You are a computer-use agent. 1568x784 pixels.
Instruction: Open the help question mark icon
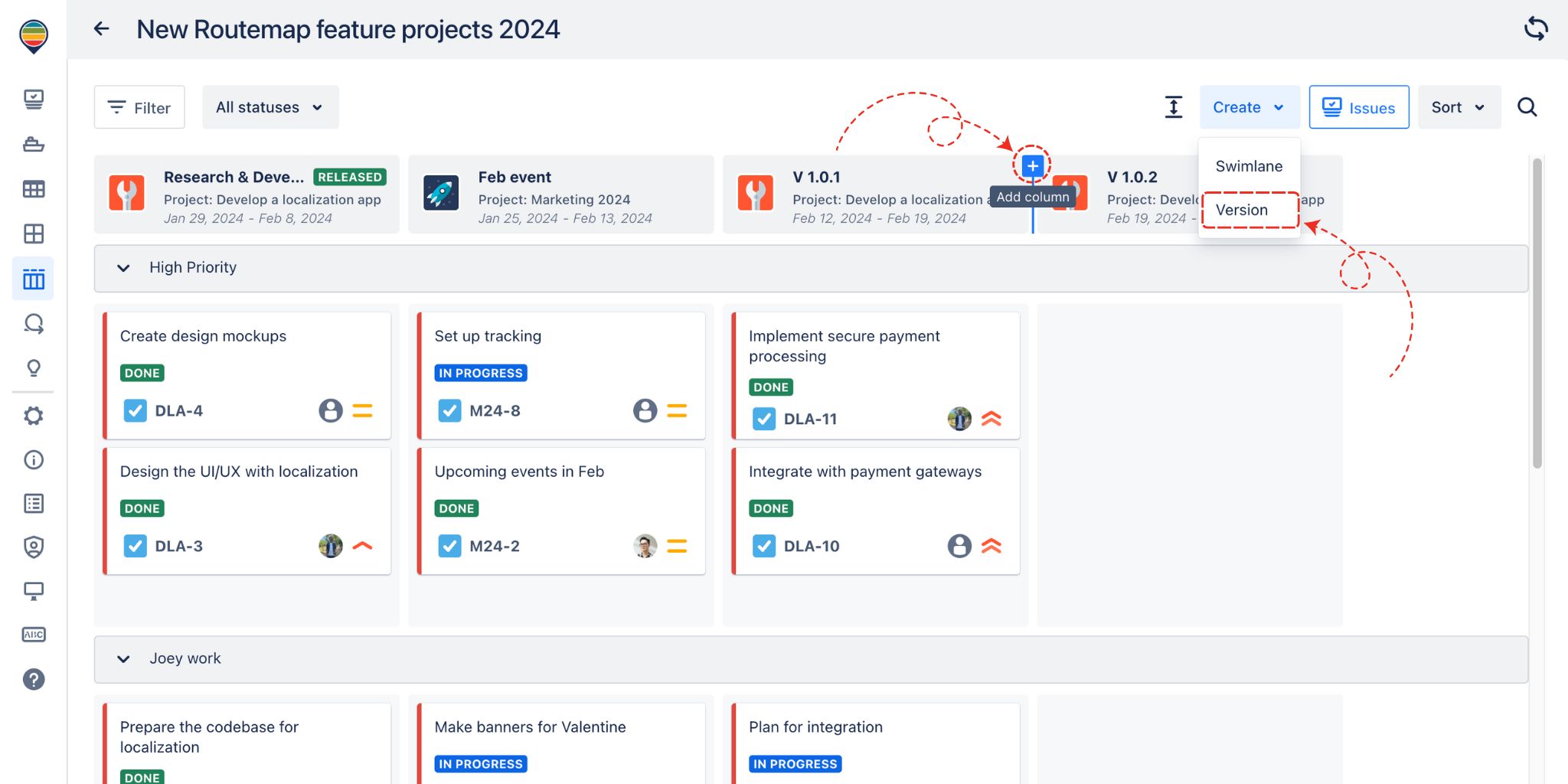click(x=34, y=679)
